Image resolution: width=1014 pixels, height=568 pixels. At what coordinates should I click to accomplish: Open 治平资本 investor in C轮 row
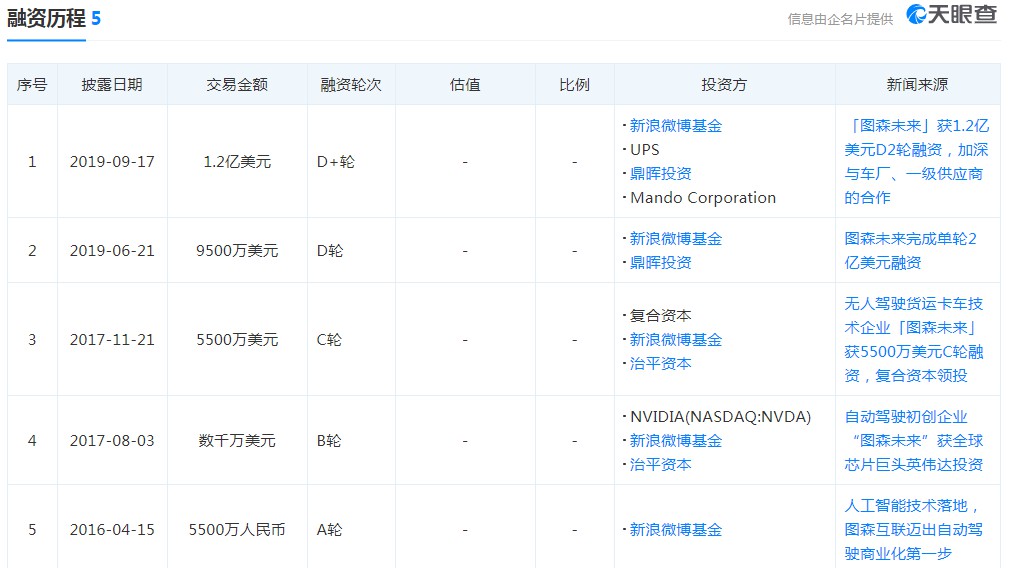[x=660, y=364]
